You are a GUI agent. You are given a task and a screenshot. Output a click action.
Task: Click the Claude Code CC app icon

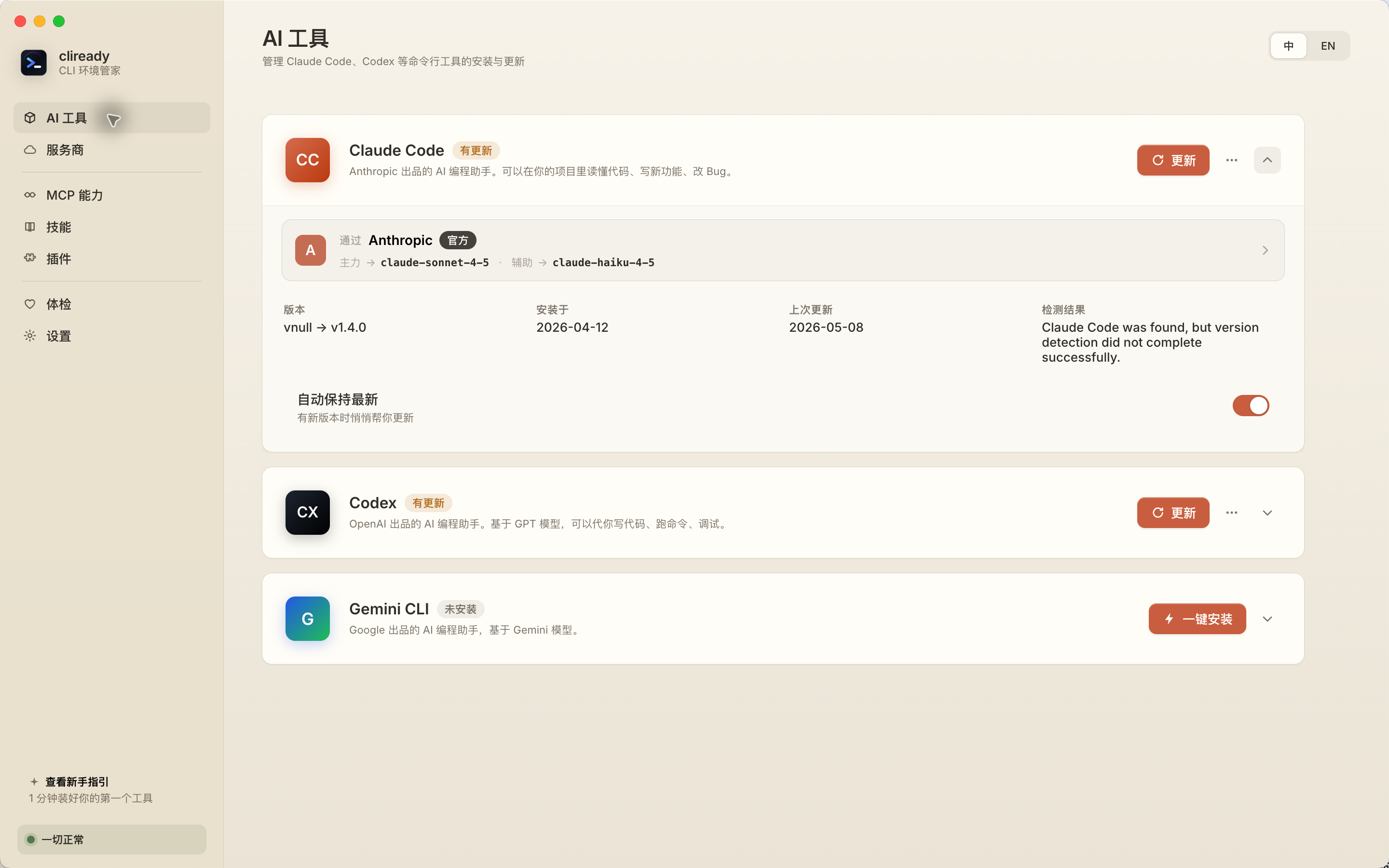click(x=308, y=160)
